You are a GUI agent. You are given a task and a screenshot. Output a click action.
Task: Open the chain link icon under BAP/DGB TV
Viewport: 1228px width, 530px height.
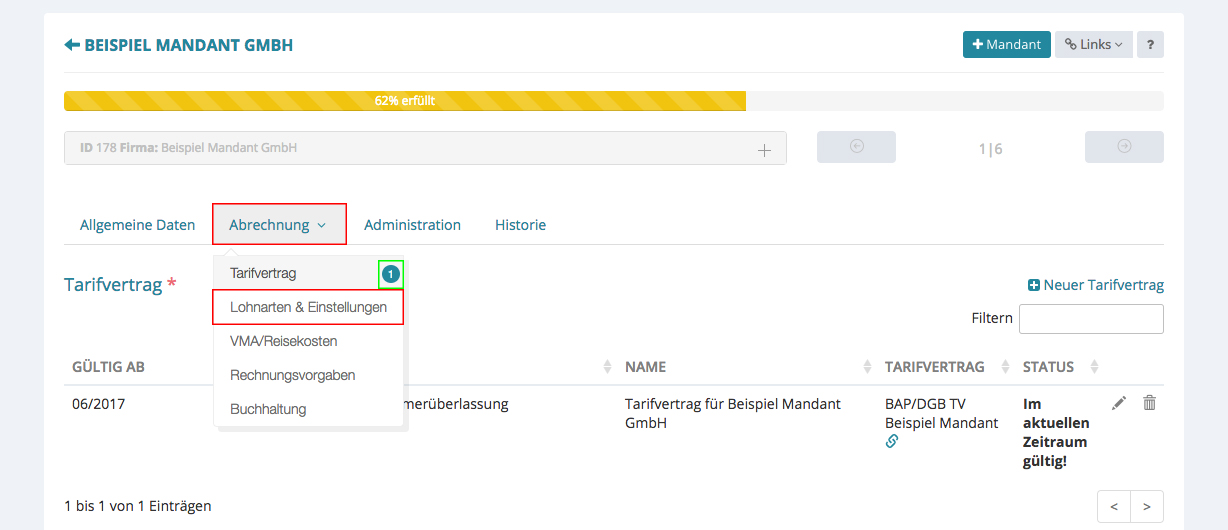892,441
